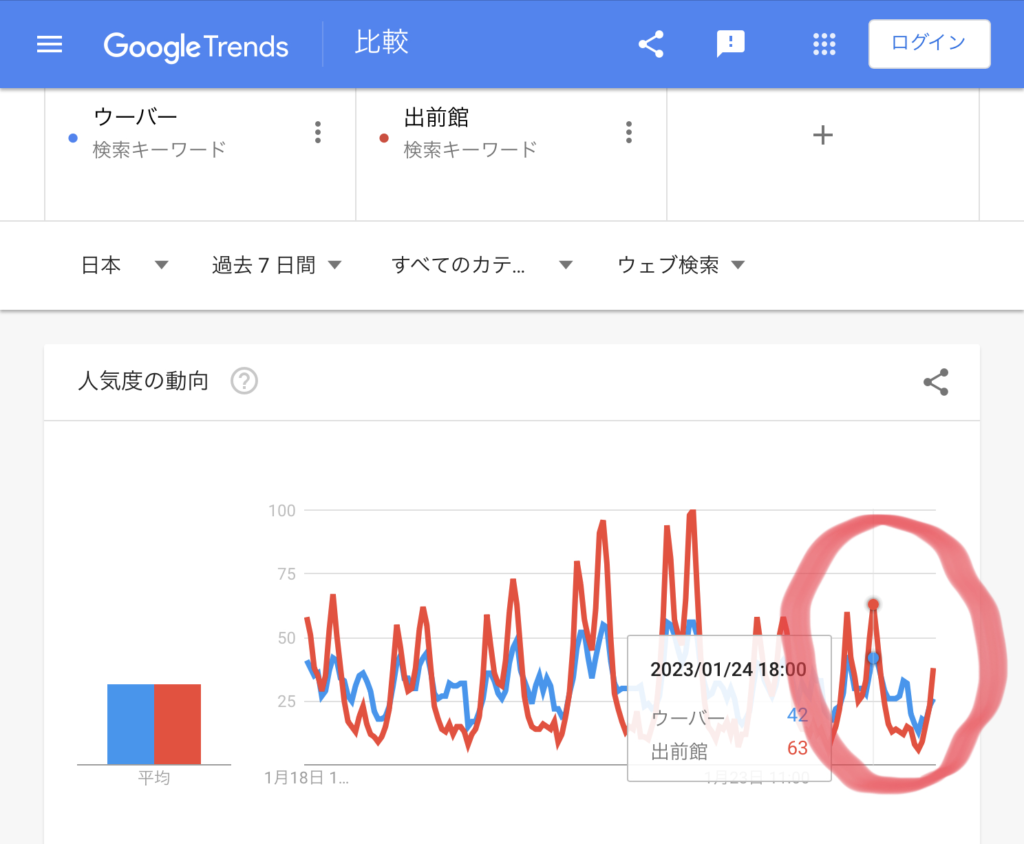The width and height of the screenshot is (1024, 844).
Task: Click the red data point at chart peak
Action: pos(873,604)
